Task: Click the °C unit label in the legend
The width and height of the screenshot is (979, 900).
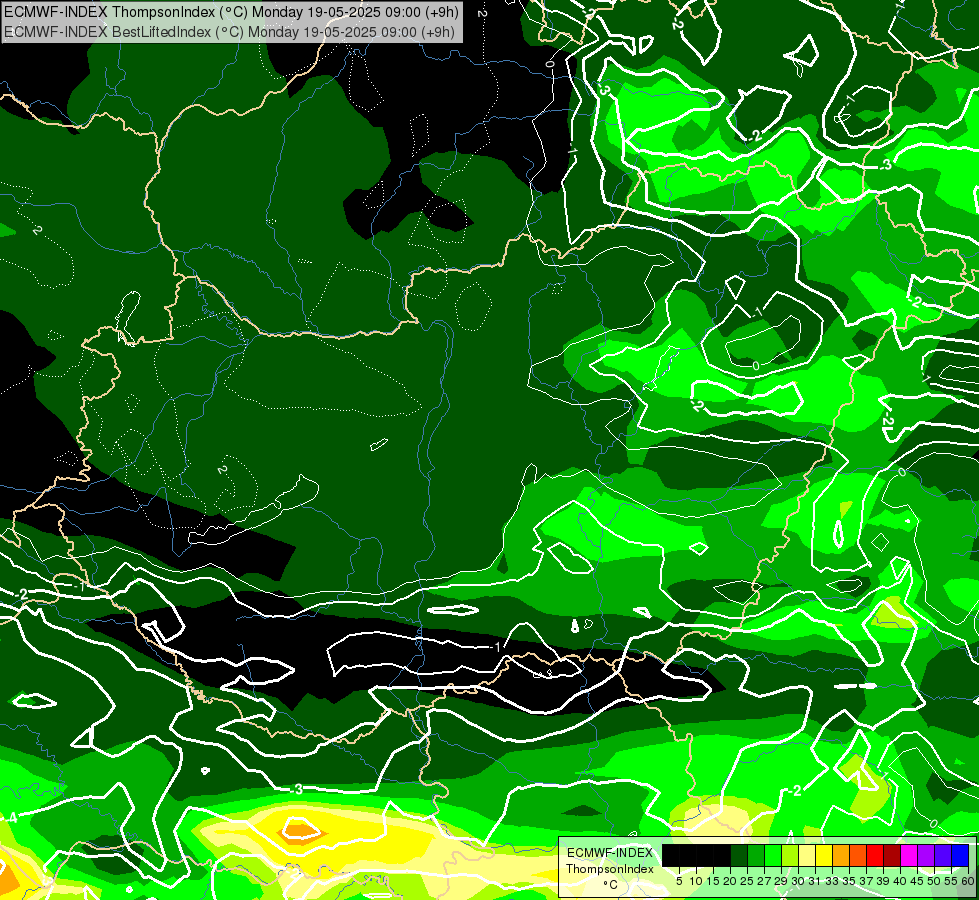Action: point(611,885)
